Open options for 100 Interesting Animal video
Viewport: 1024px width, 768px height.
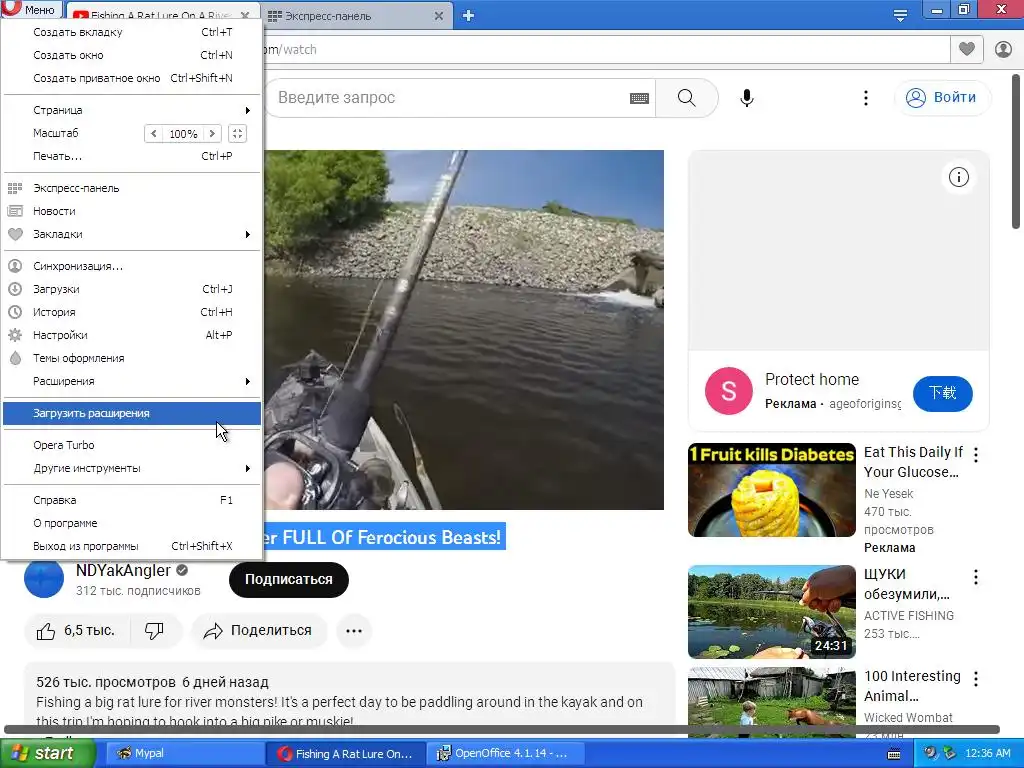[x=976, y=679]
